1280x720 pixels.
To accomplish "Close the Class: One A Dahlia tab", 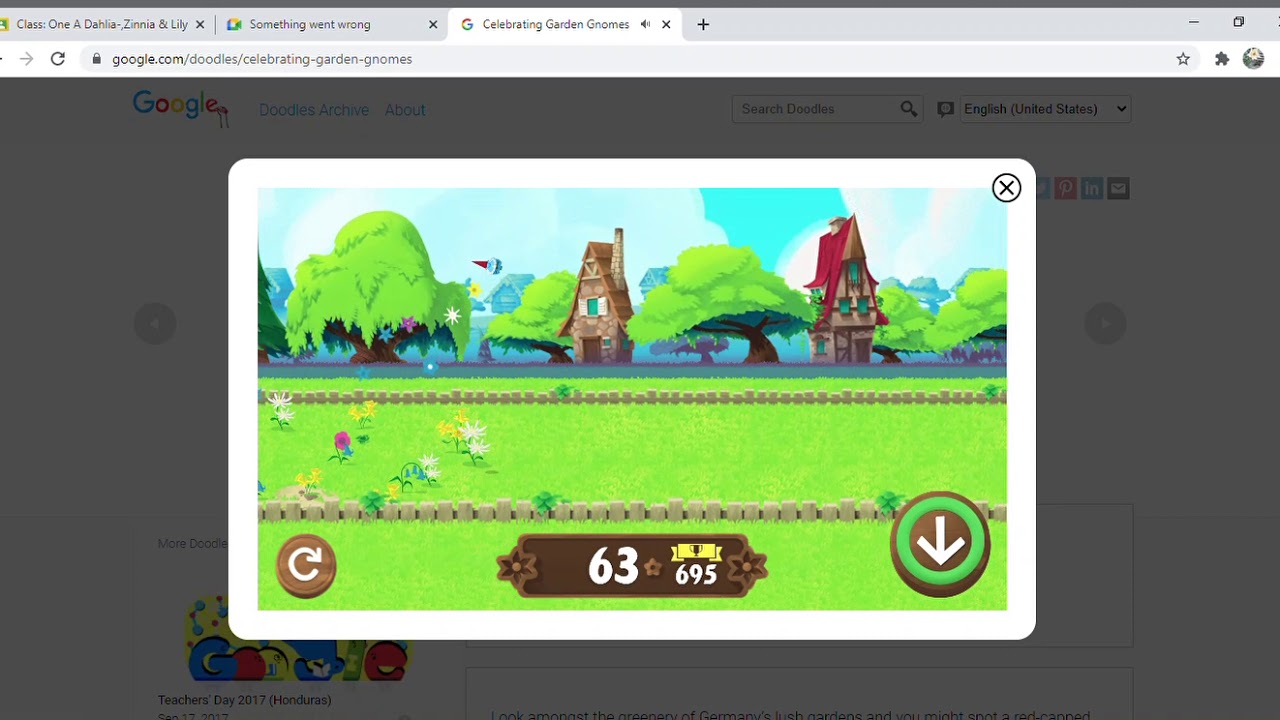I will tap(200, 24).
